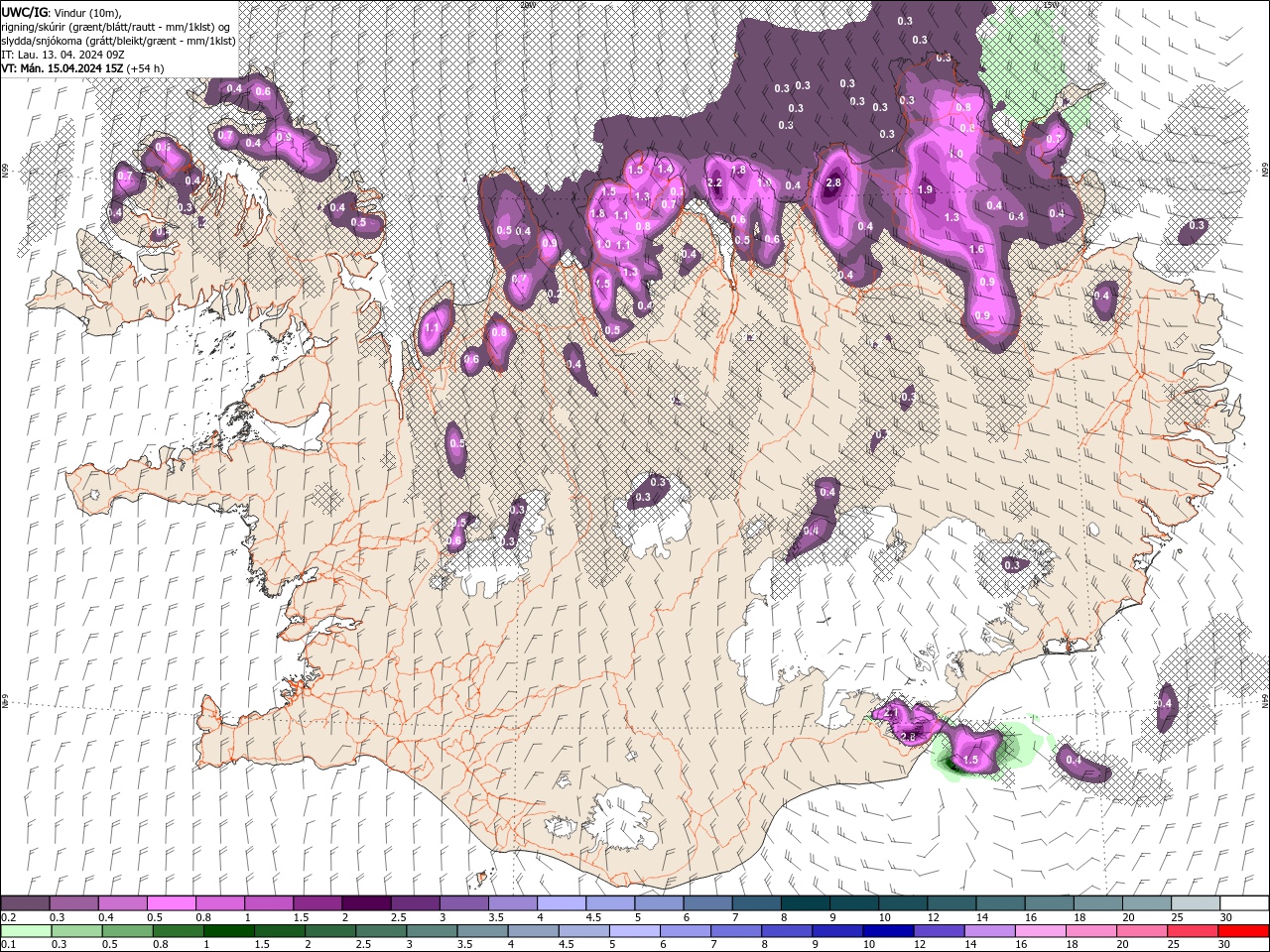This screenshot has width=1270, height=952.
Task: Click the 2.2 precipitation value on the map
Action: pos(713,183)
